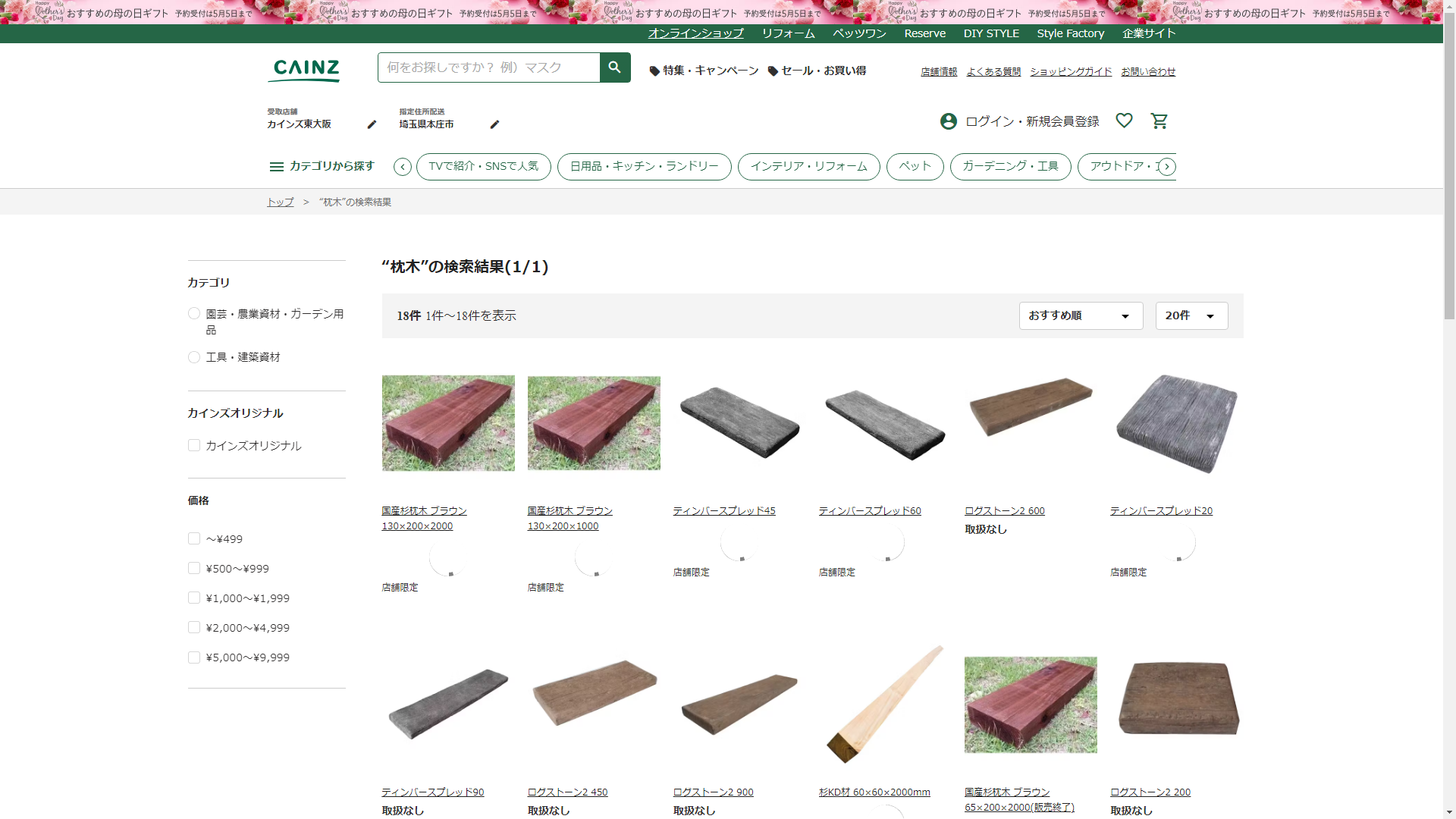
Task: Edit the delivery address 埼玉県本庄市 pencil icon
Action: (x=494, y=124)
